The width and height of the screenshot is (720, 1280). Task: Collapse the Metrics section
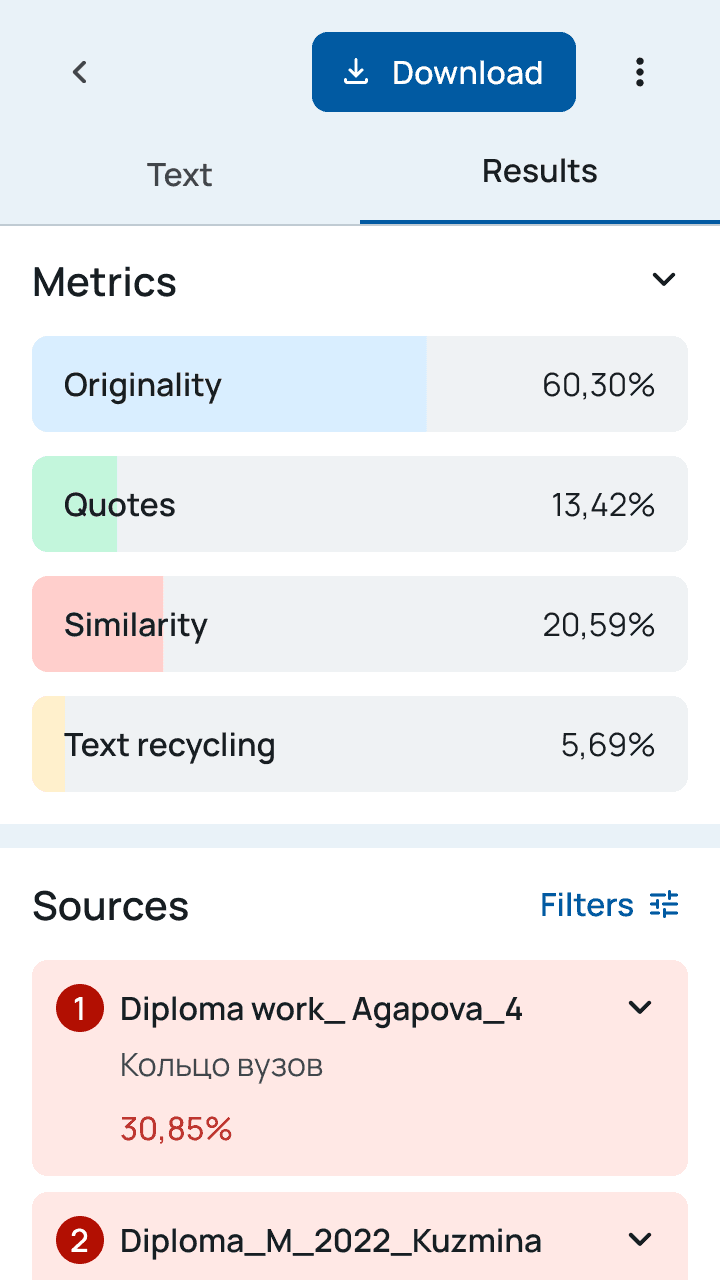pyautogui.click(x=664, y=280)
